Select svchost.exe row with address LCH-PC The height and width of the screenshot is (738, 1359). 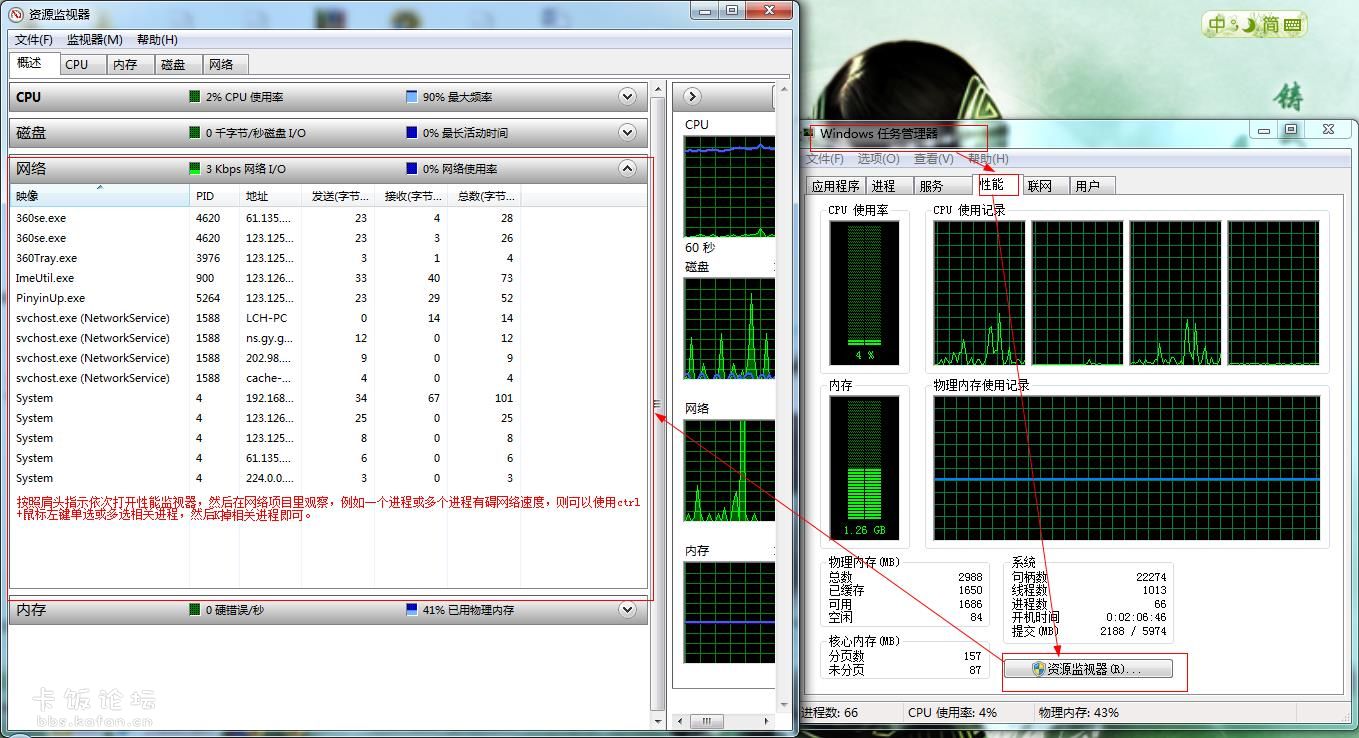pyautogui.click(x=265, y=318)
